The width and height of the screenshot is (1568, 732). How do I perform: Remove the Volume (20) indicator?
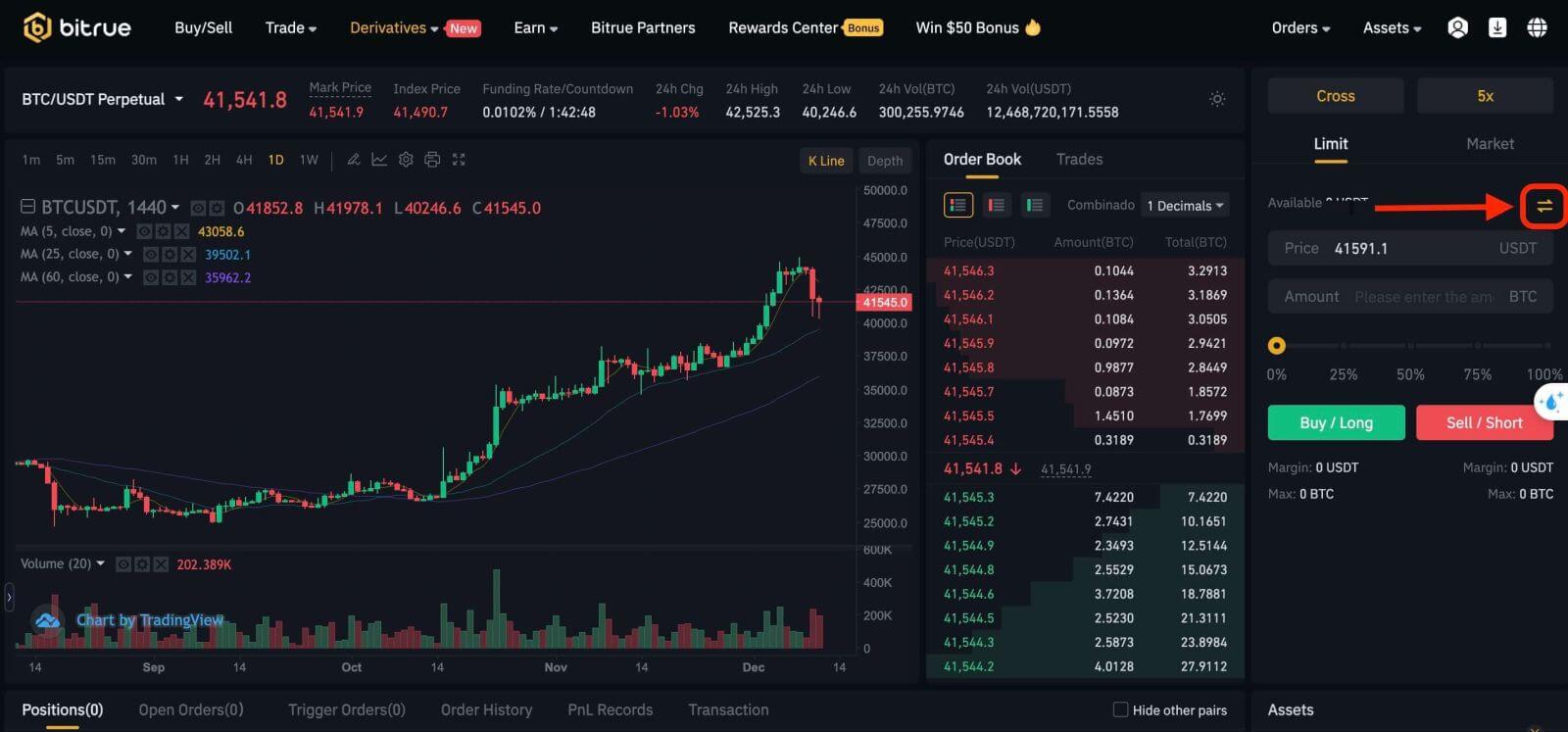coord(161,565)
